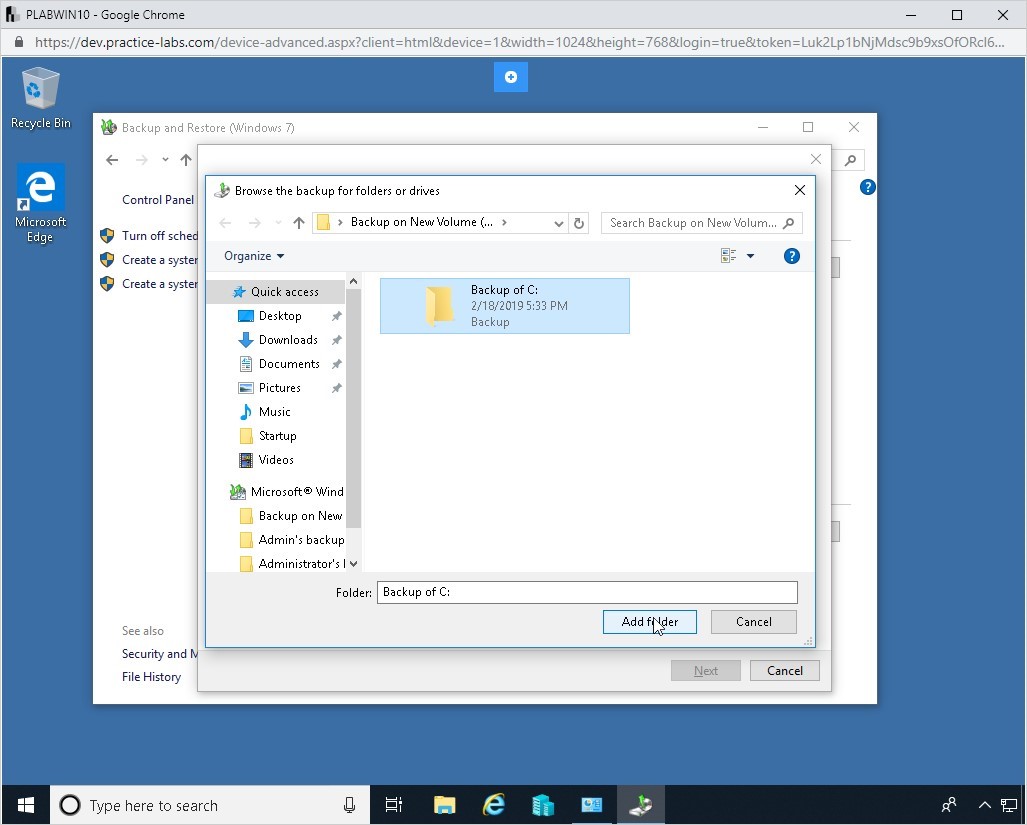The width and height of the screenshot is (1027, 825).
Task: Open help in the browse dialog
Action: click(791, 256)
